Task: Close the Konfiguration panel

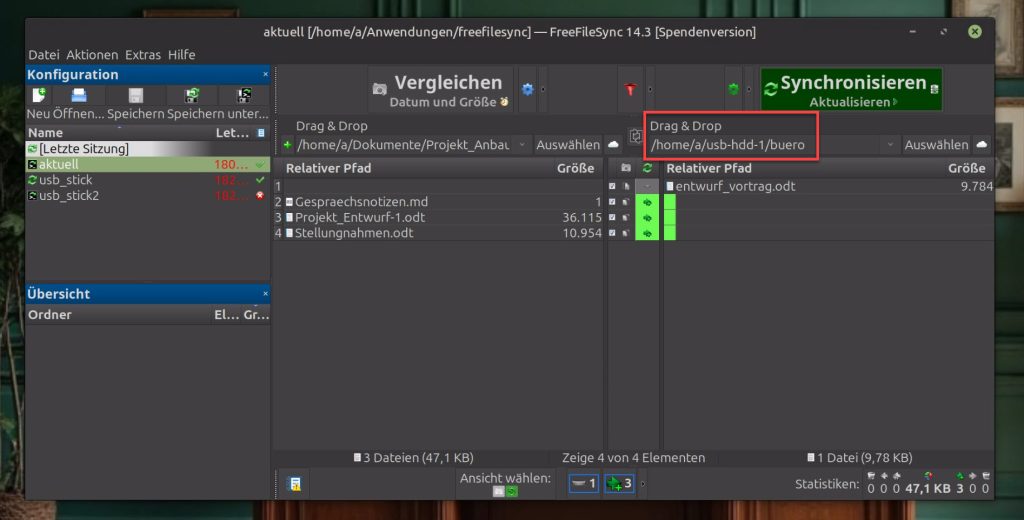Action: pos(265,74)
